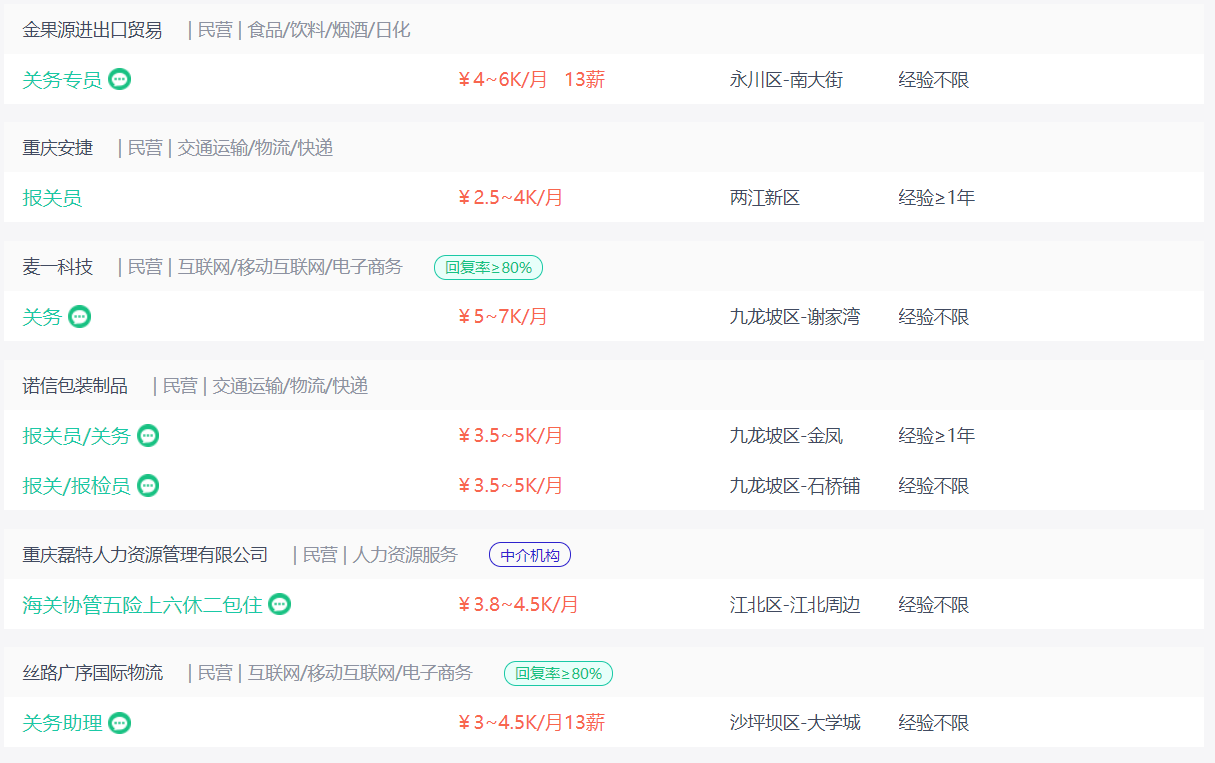This screenshot has height=763, width=1215.
Task: Visit 重庆磊特人力资源管理有限公司 company page
Action: pyautogui.click(x=145, y=555)
